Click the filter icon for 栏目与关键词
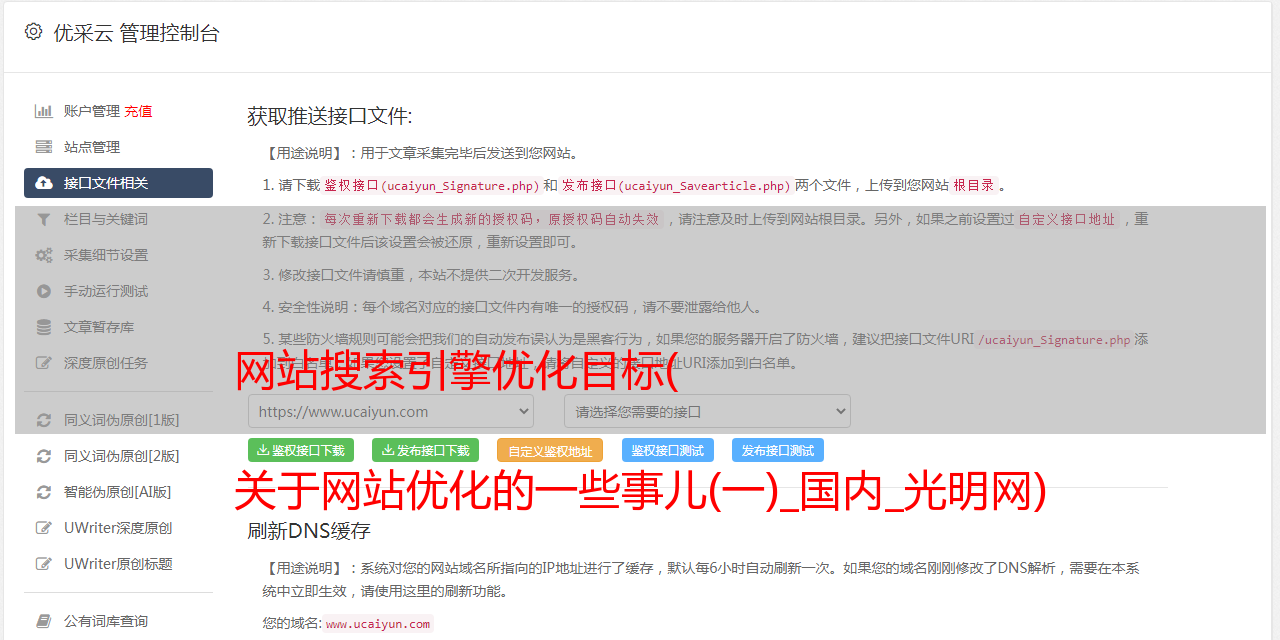The height and width of the screenshot is (640, 1280). coord(44,219)
